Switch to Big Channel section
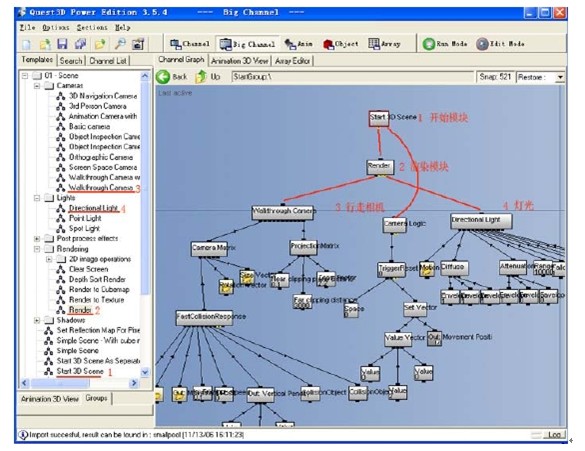The width and height of the screenshot is (585, 451). click(x=248, y=44)
